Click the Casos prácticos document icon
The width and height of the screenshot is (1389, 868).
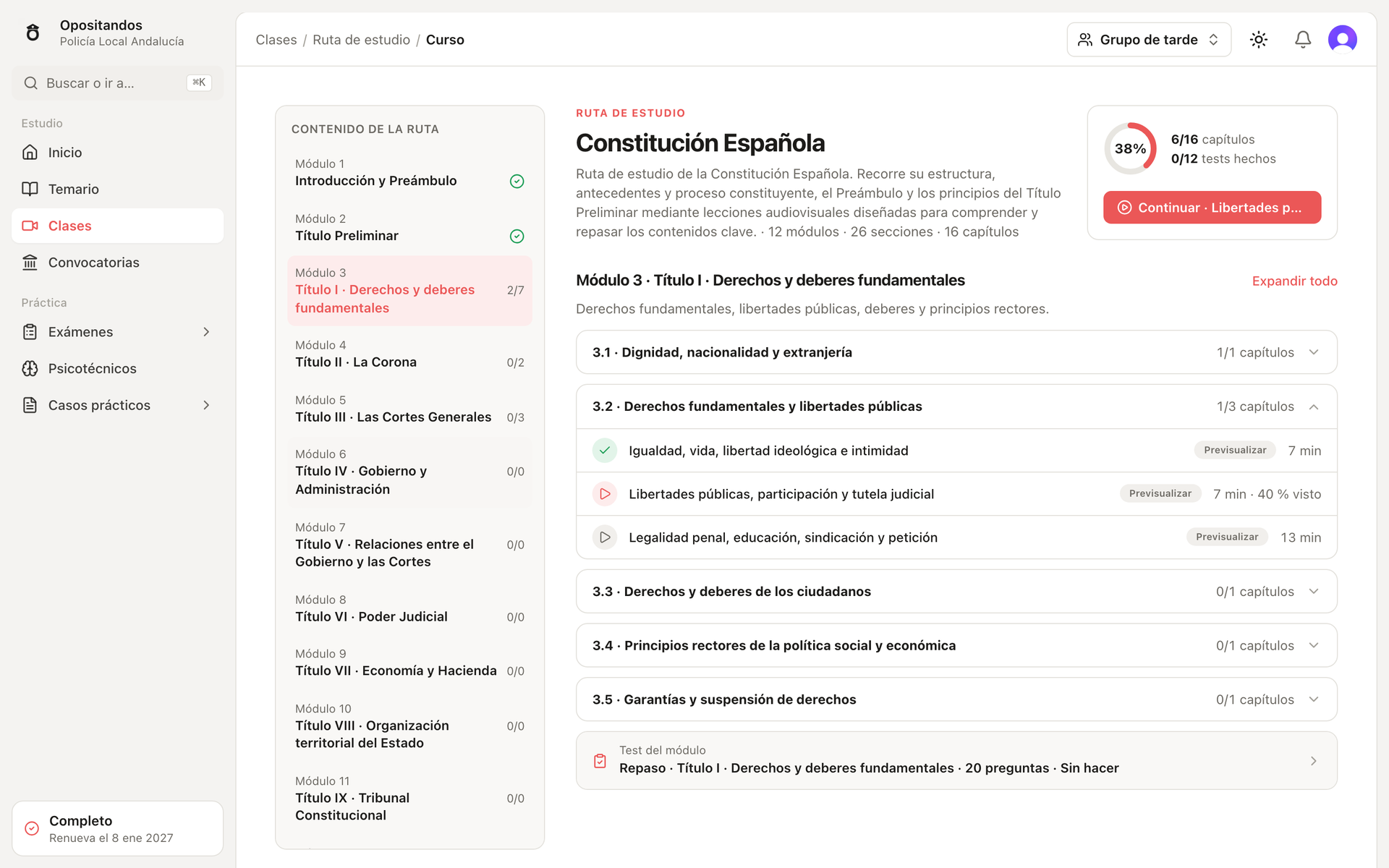coord(30,405)
